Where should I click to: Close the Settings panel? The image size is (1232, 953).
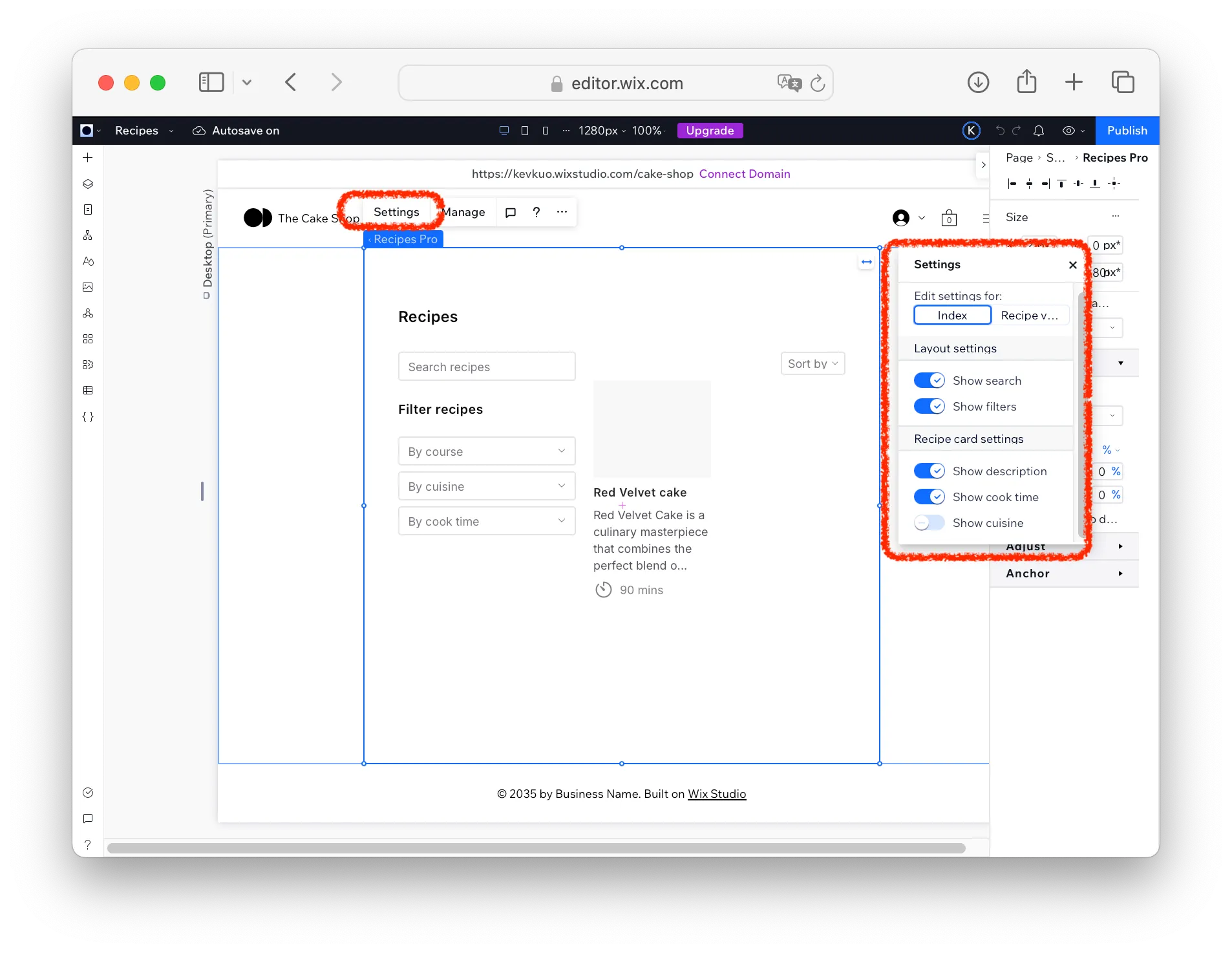tap(1073, 265)
